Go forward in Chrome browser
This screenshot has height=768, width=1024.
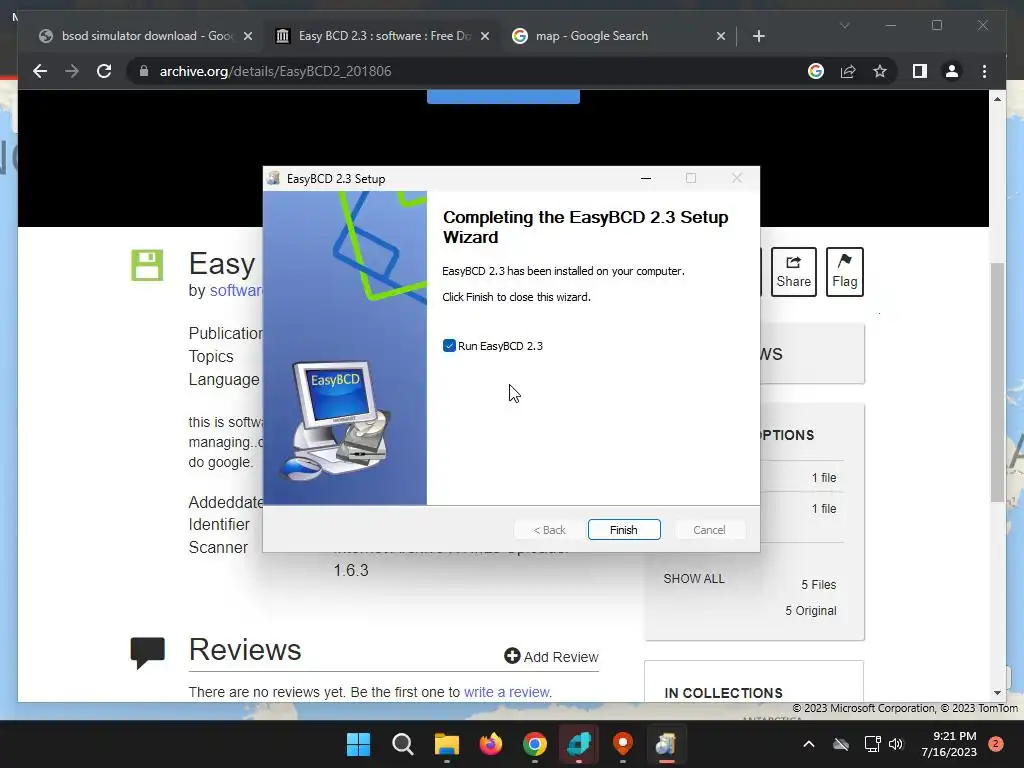72,71
